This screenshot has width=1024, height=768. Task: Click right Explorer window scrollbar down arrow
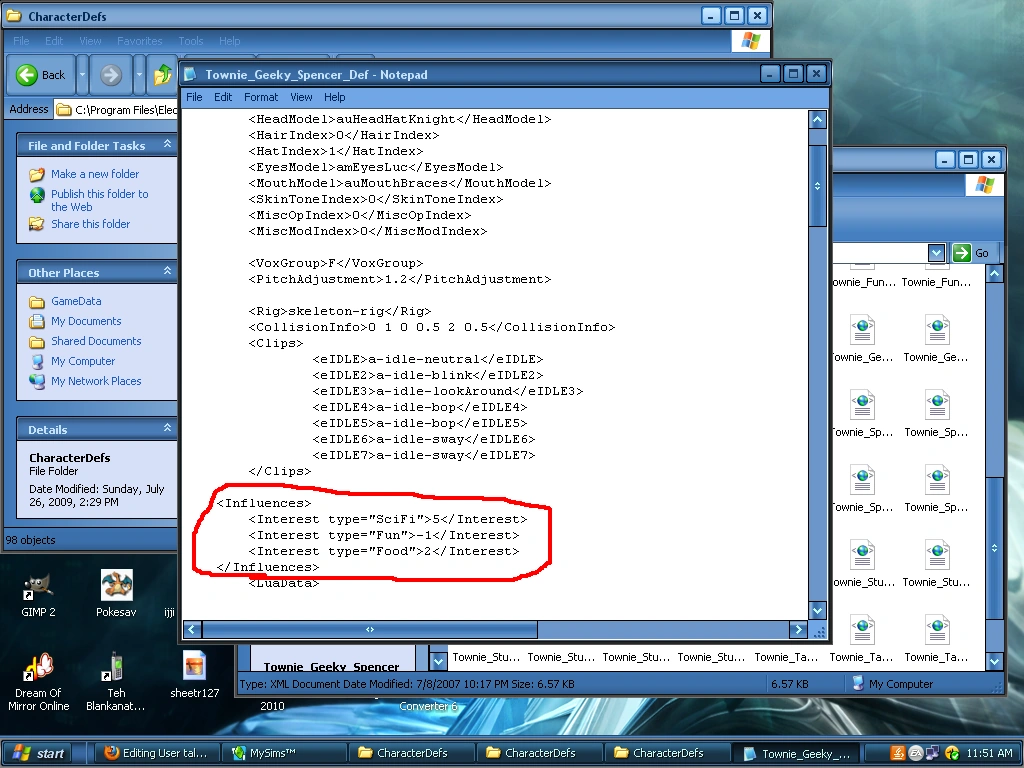coord(995,661)
